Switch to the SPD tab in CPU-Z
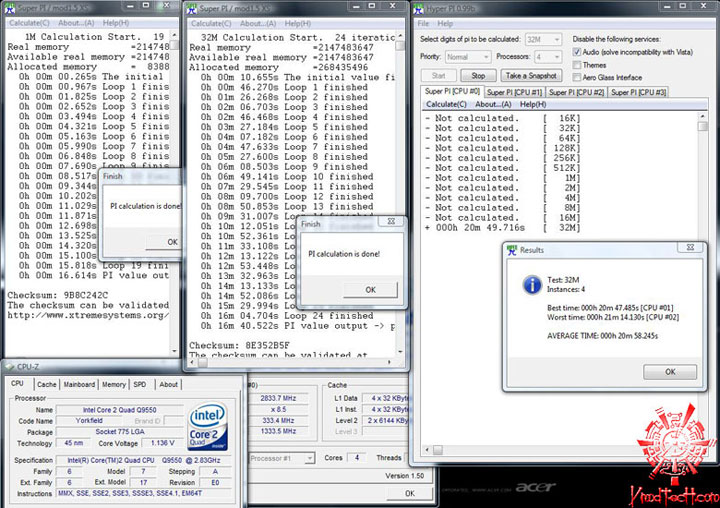Viewport: 720px width, 508px height. 140,384
